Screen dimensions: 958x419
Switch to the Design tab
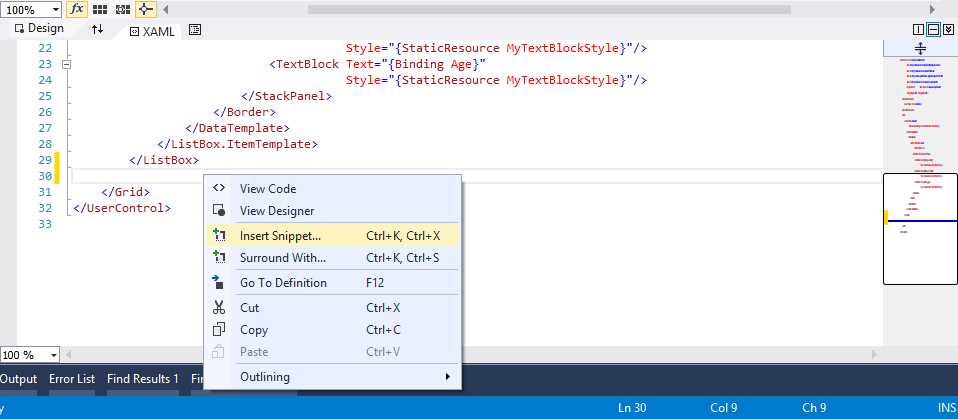(39, 28)
